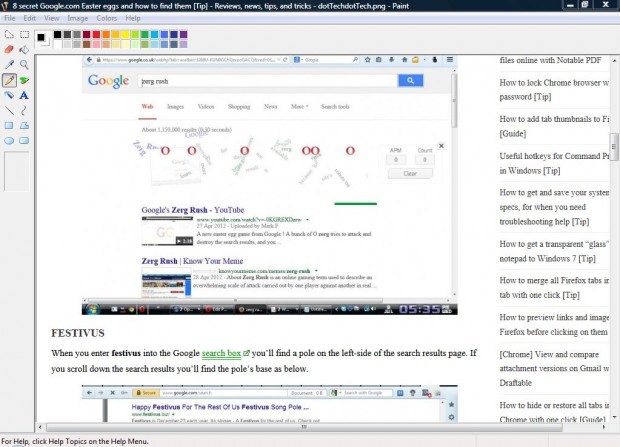Open the Help menu
This screenshot has height=447, width=620.
click(x=133, y=18)
